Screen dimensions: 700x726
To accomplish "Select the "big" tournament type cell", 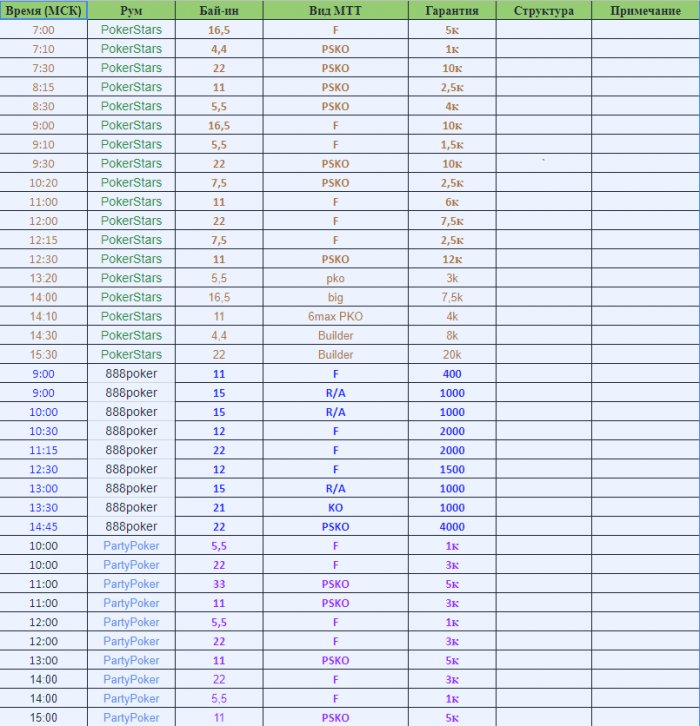I will point(336,297).
